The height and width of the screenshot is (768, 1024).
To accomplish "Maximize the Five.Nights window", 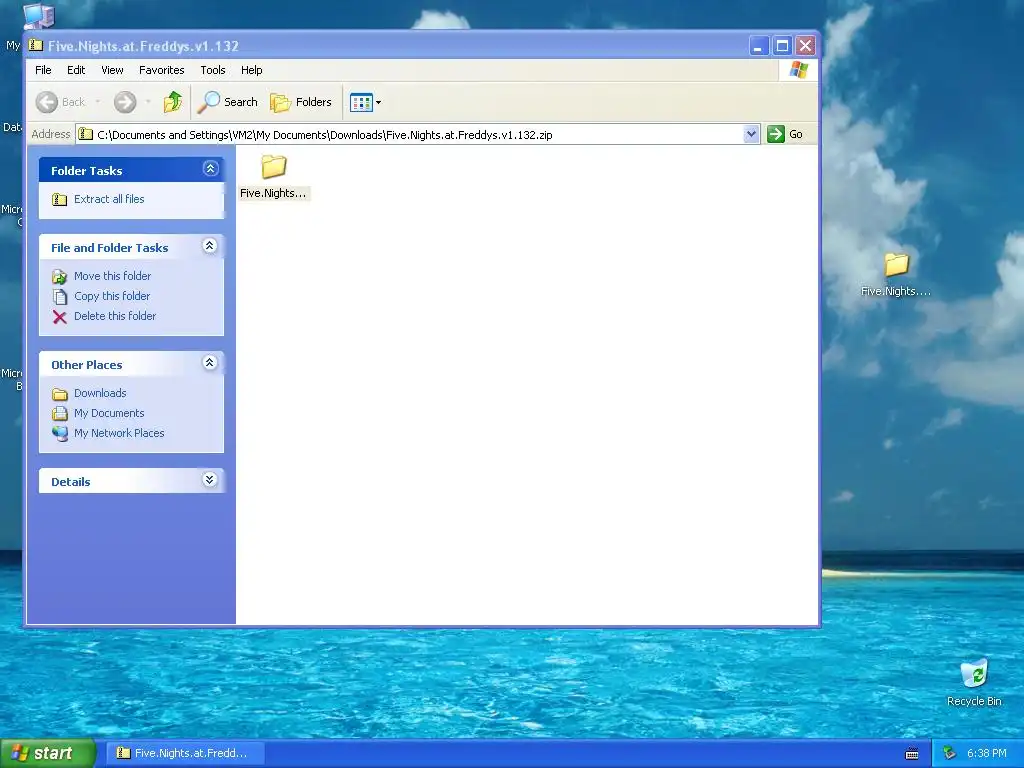I will pyautogui.click(x=782, y=46).
